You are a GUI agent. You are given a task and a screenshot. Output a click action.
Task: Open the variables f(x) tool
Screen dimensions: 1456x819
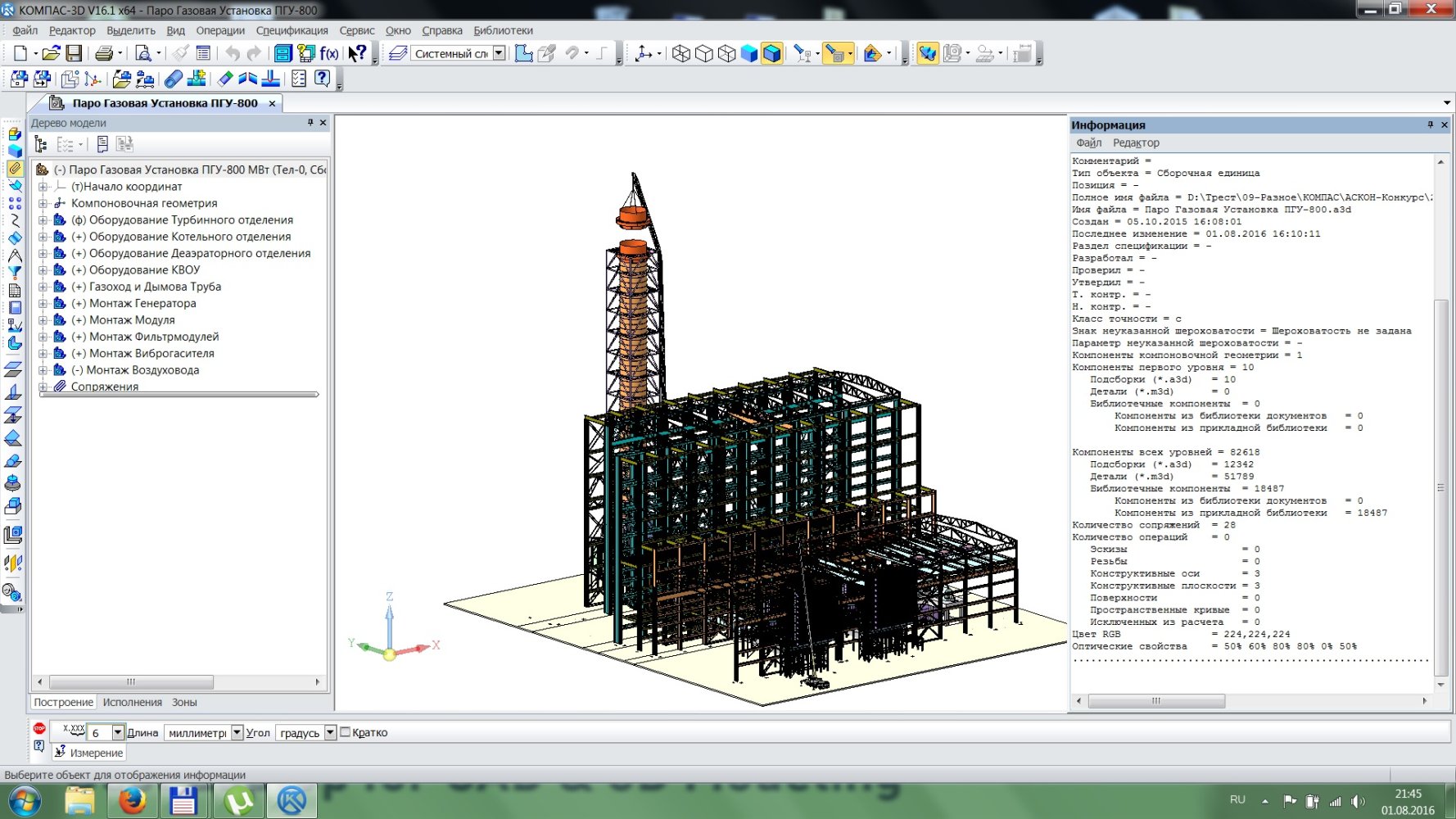[x=329, y=53]
